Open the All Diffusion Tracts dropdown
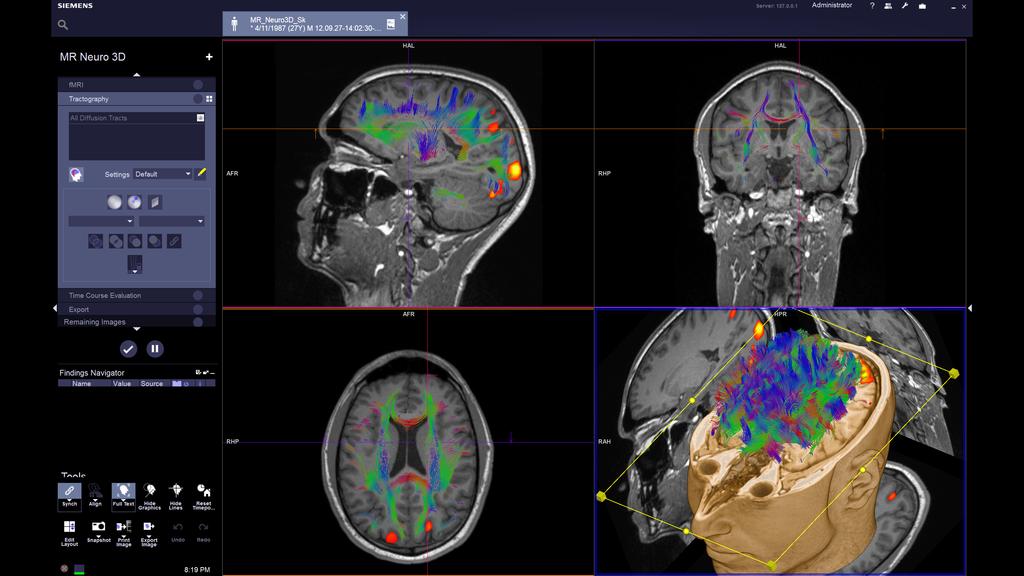 [x=201, y=118]
